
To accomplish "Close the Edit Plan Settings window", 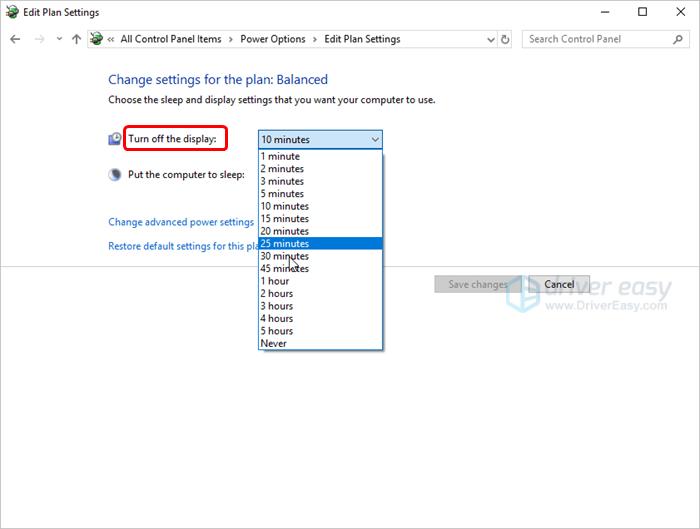I will pyautogui.click(x=680, y=12).
